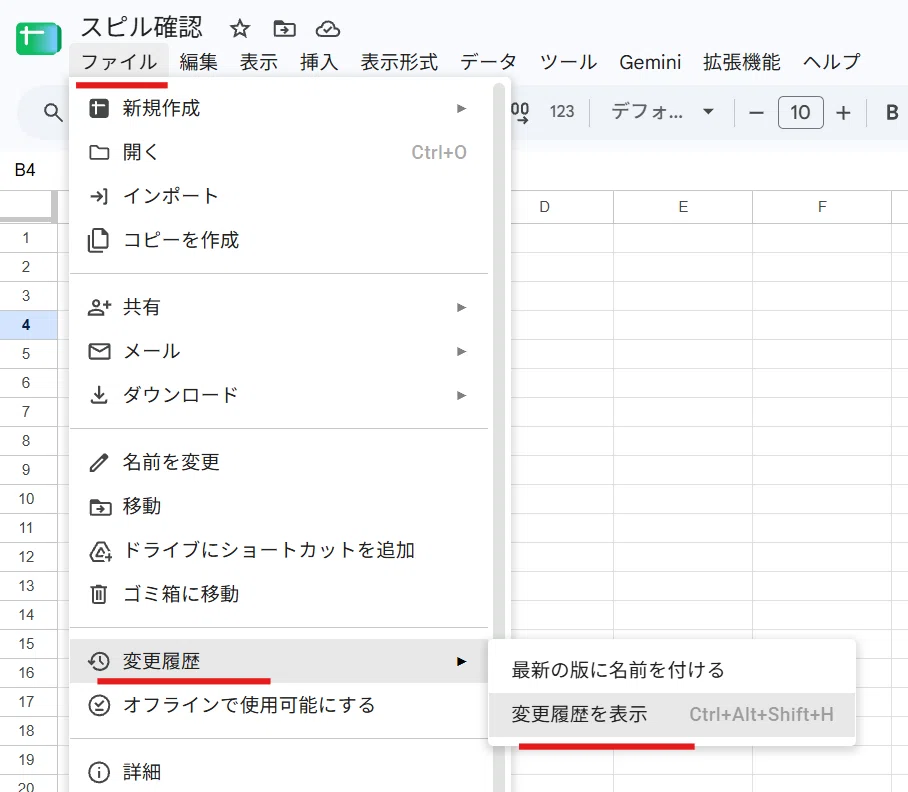This screenshot has height=792, width=908.
Task: Click the search magnifier icon in toolbar
Action: point(53,112)
